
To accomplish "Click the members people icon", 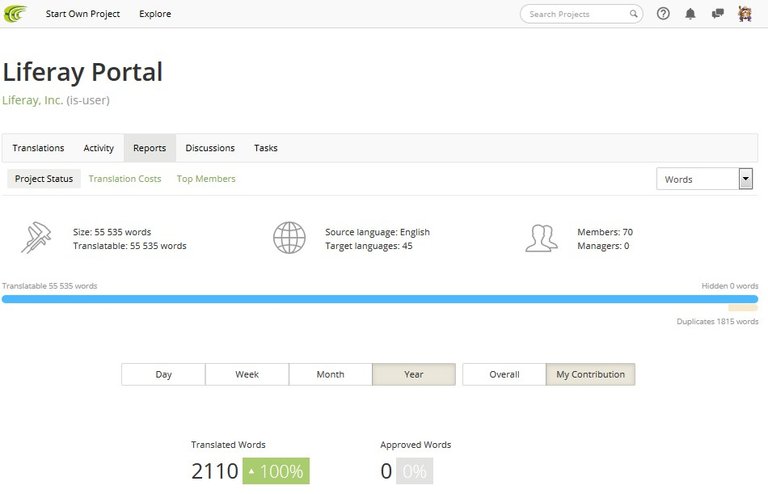I will [541, 238].
